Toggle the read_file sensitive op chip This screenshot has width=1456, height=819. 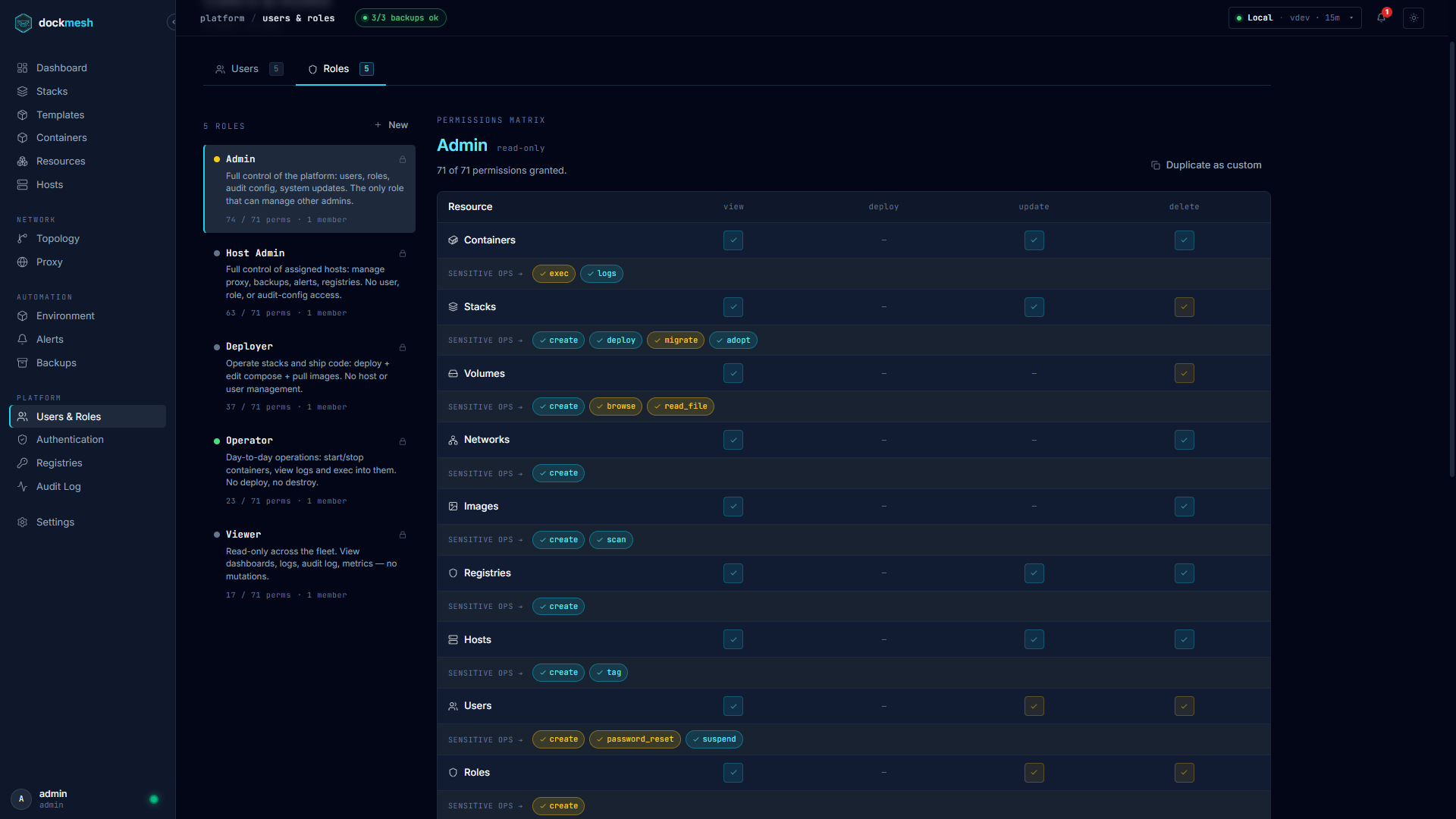(x=680, y=406)
